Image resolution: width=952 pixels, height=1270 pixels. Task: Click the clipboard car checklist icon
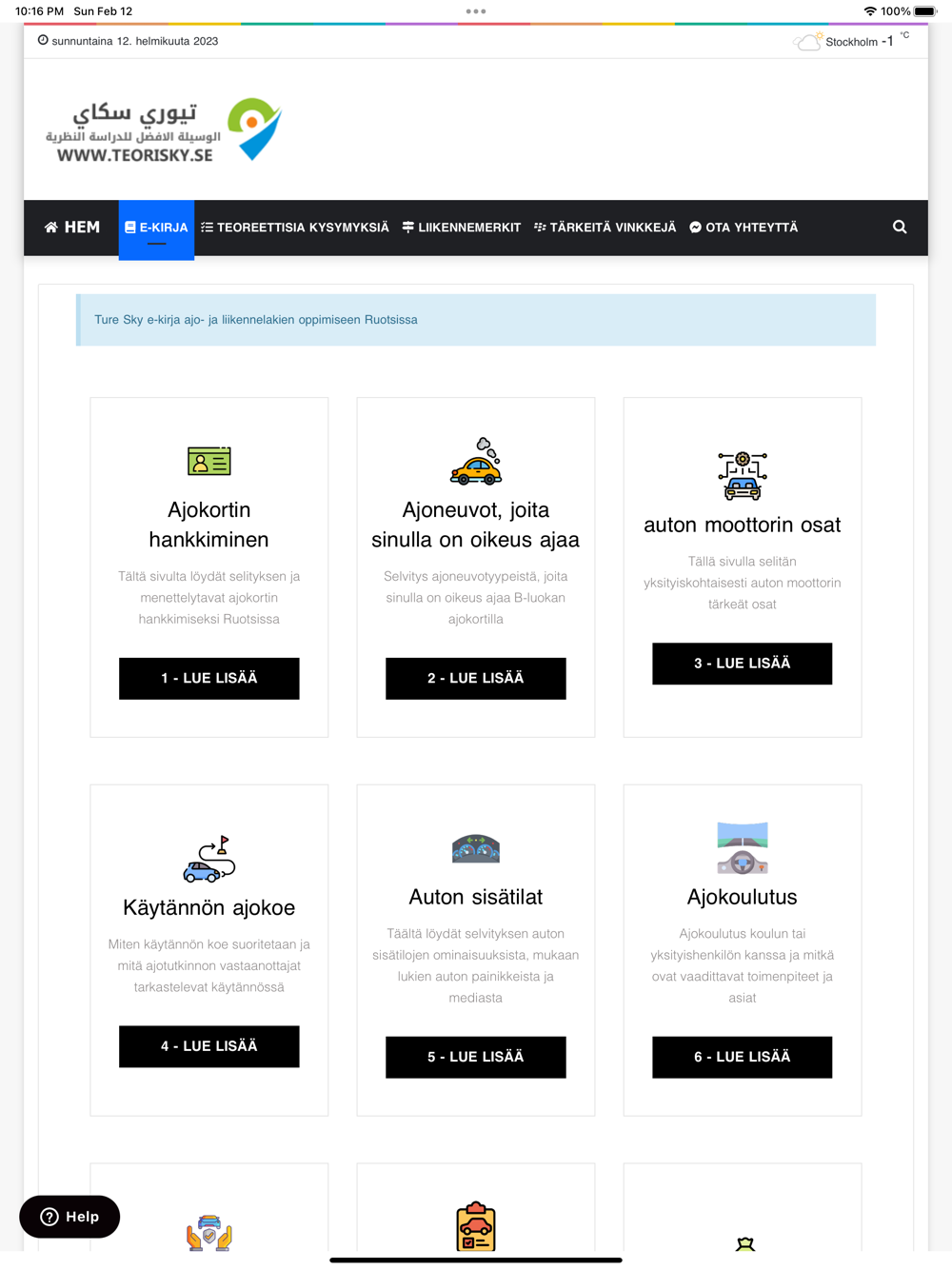tap(476, 1227)
